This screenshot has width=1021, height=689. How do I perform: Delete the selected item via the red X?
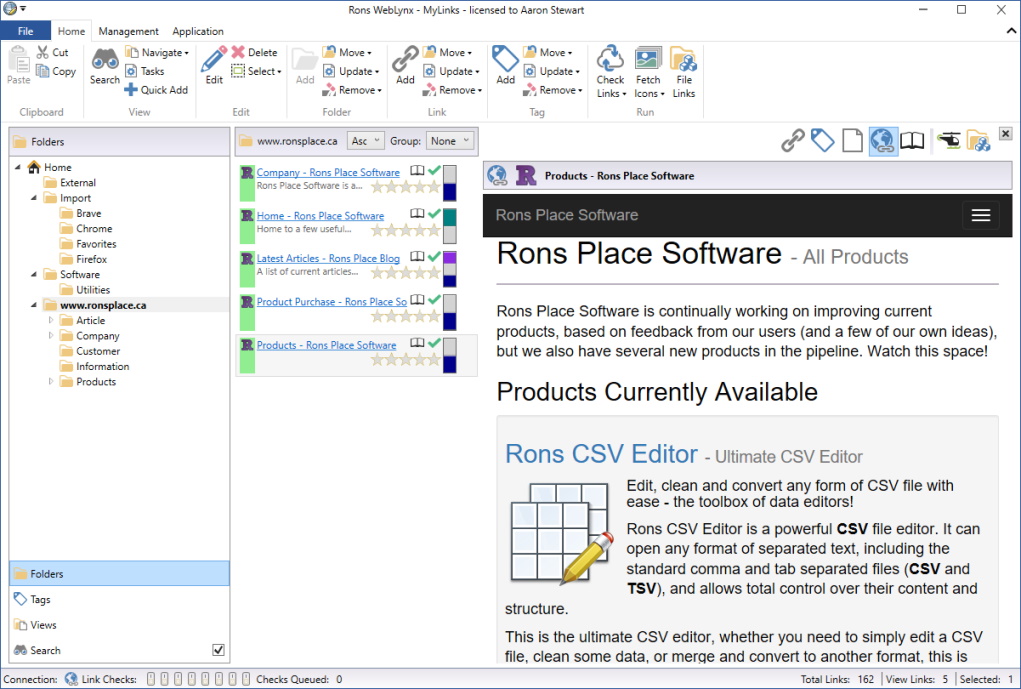[255, 52]
